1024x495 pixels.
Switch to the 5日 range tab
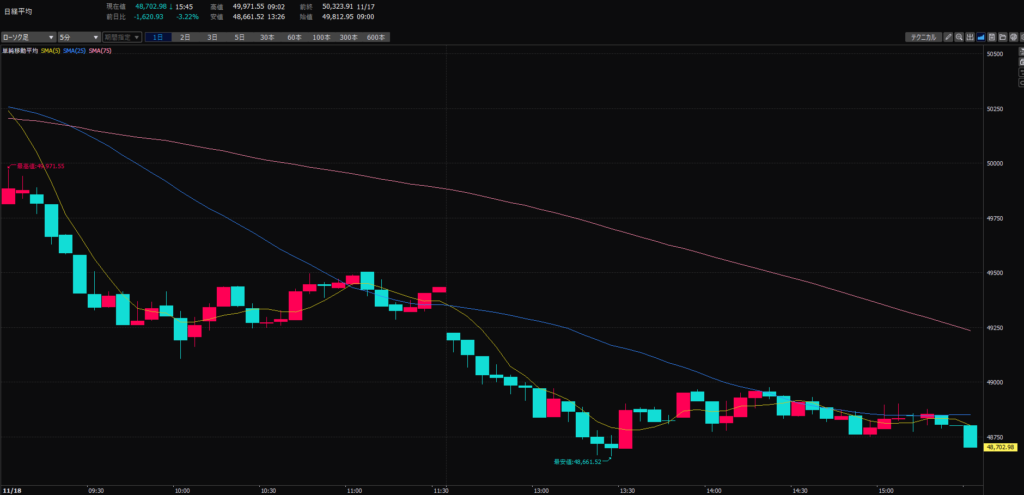pyautogui.click(x=239, y=37)
